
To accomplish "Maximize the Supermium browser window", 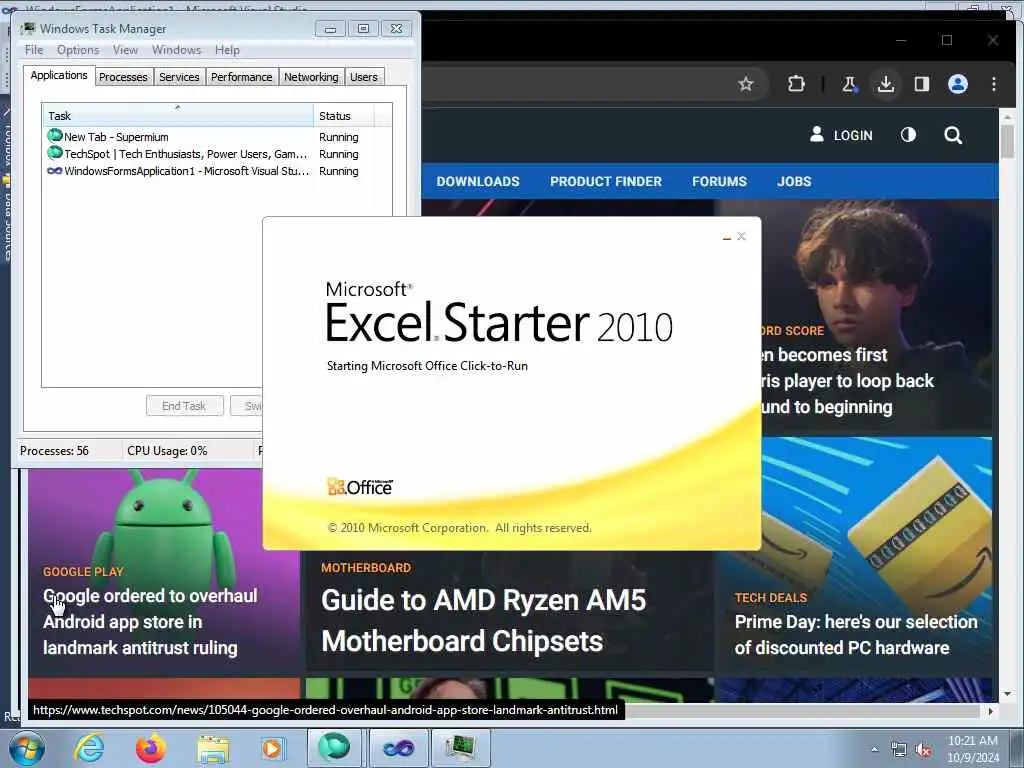I will coord(947,40).
